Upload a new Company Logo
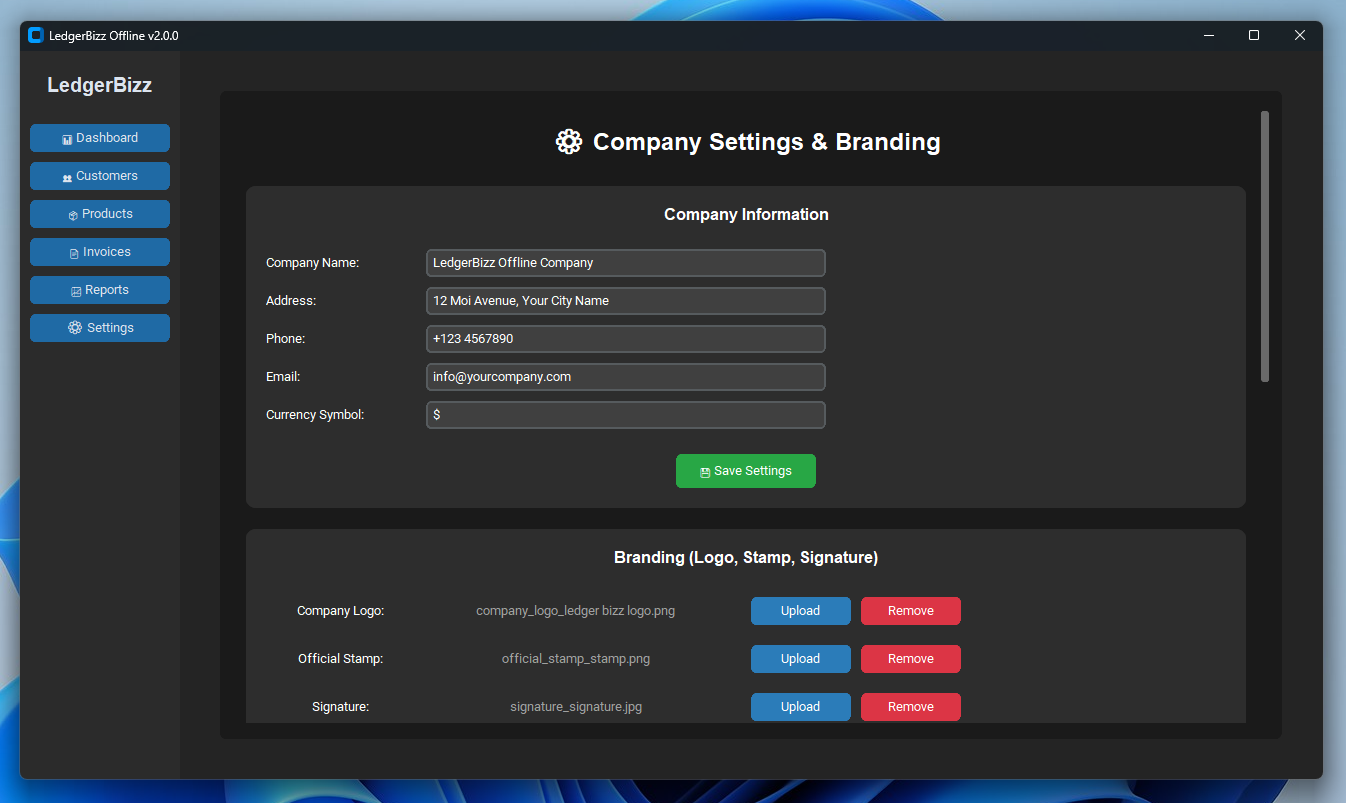 click(800, 611)
